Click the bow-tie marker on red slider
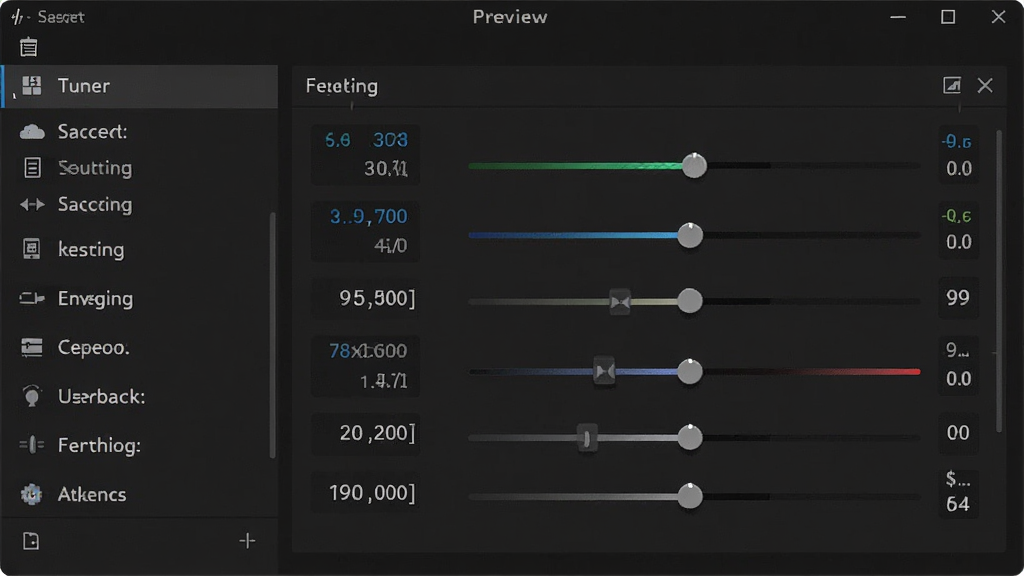1024x576 pixels. click(604, 372)
